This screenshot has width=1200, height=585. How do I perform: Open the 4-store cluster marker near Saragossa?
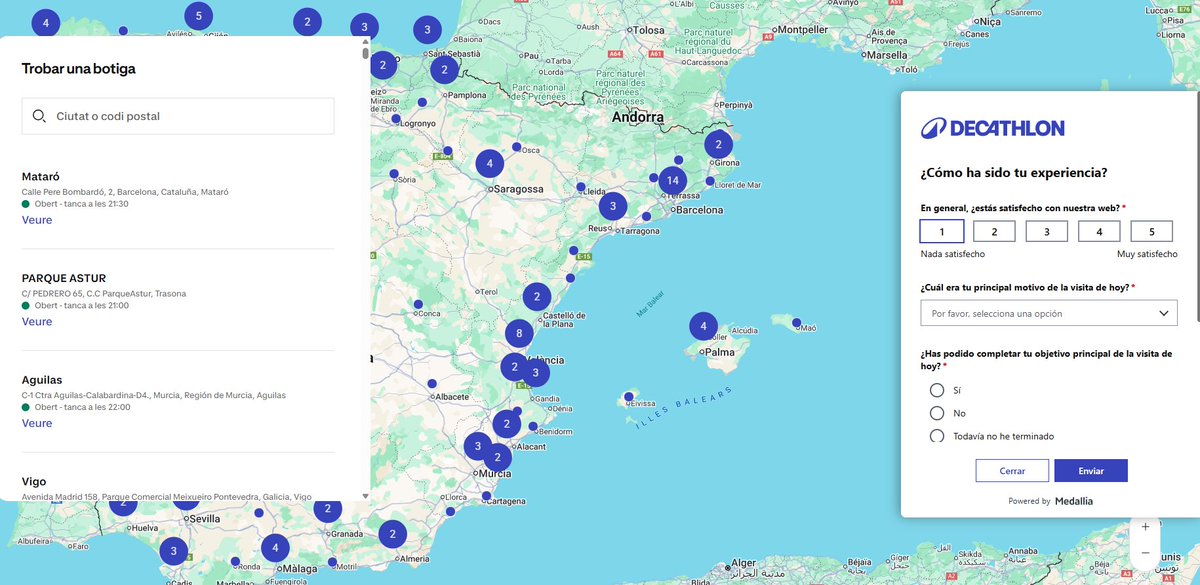[x=489, y=163]
